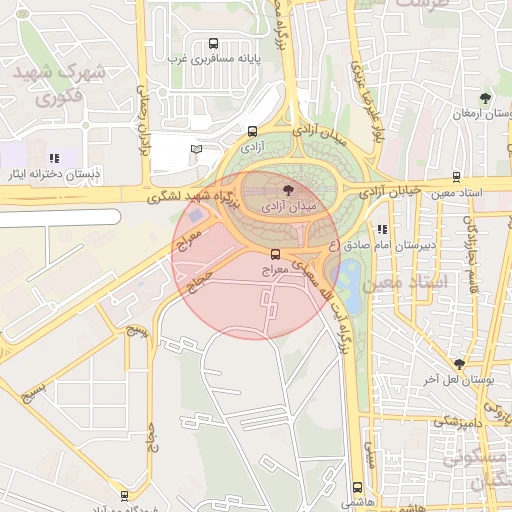
Task: Click the شهرک شهید فکوری neighborhood label
Action: click(x=59, y=84)
